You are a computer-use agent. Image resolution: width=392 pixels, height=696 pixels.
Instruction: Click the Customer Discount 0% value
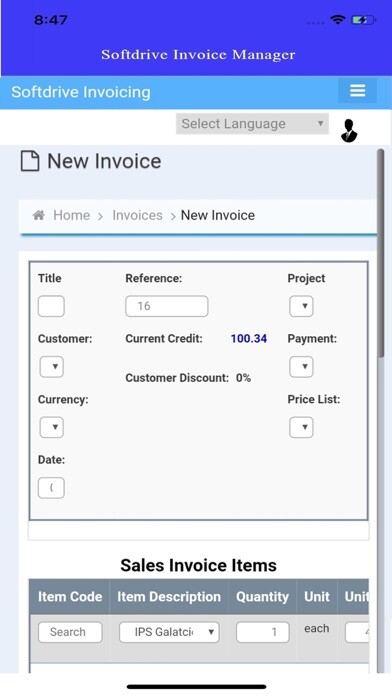pyautogui.click(x=243, y=378)
